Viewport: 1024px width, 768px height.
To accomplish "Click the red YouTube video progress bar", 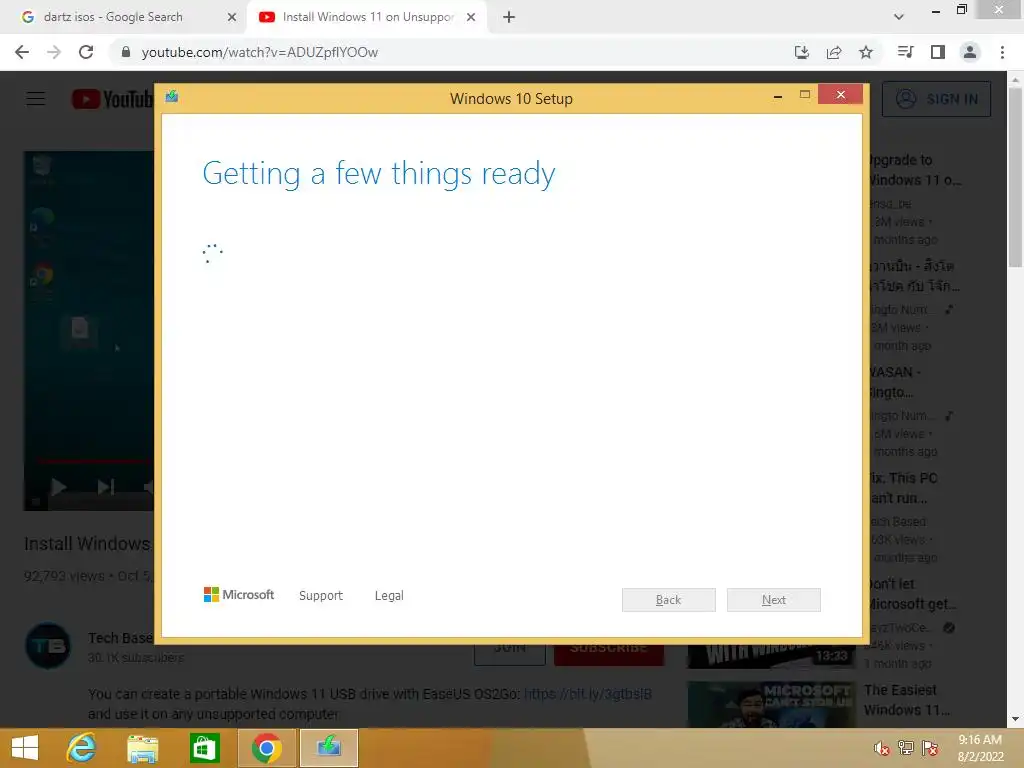I will tap(95, 461).
